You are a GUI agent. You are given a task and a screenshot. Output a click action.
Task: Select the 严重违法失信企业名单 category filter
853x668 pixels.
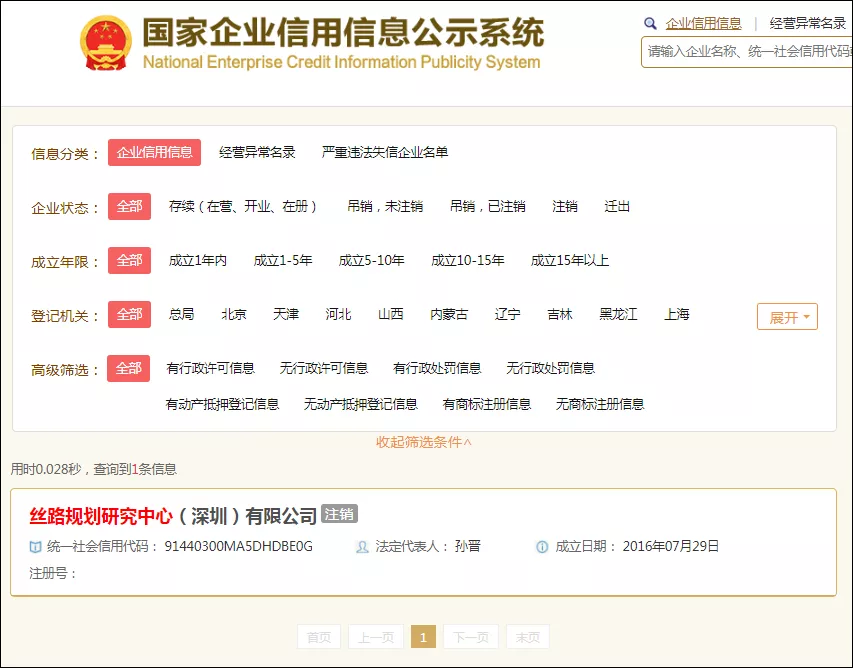click(x=385, y=152)
